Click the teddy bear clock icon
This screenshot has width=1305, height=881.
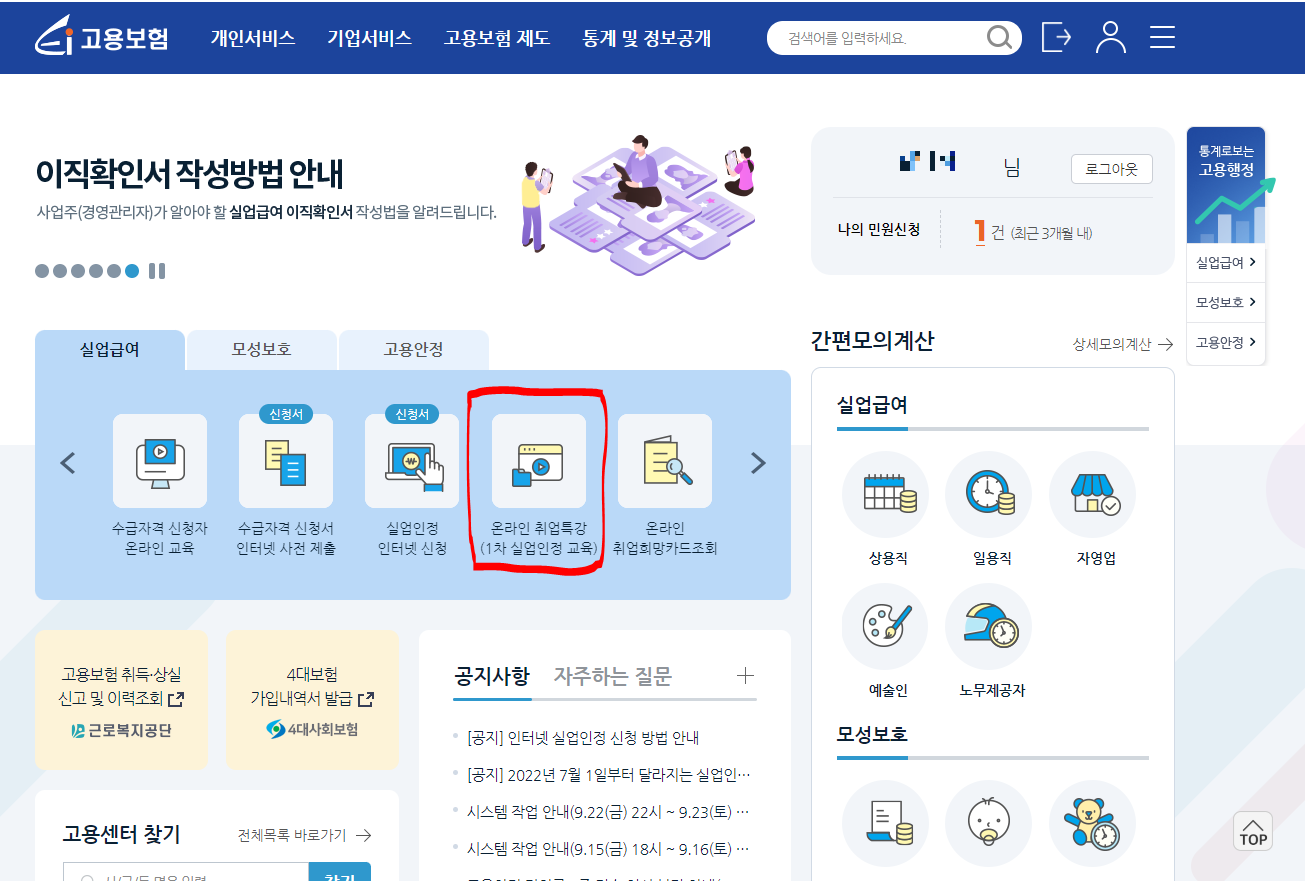click(1092, 823)
